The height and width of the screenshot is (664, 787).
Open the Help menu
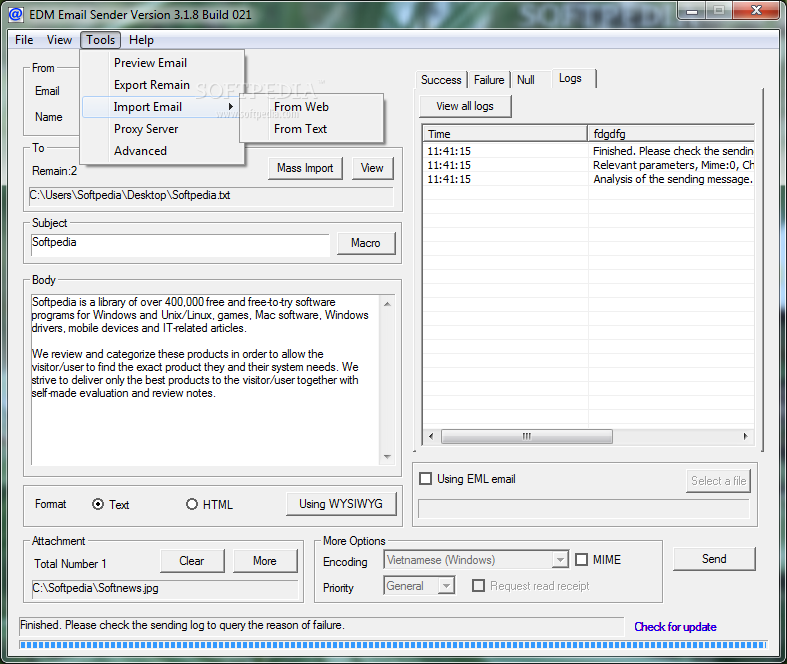click(x=141, y=40)
